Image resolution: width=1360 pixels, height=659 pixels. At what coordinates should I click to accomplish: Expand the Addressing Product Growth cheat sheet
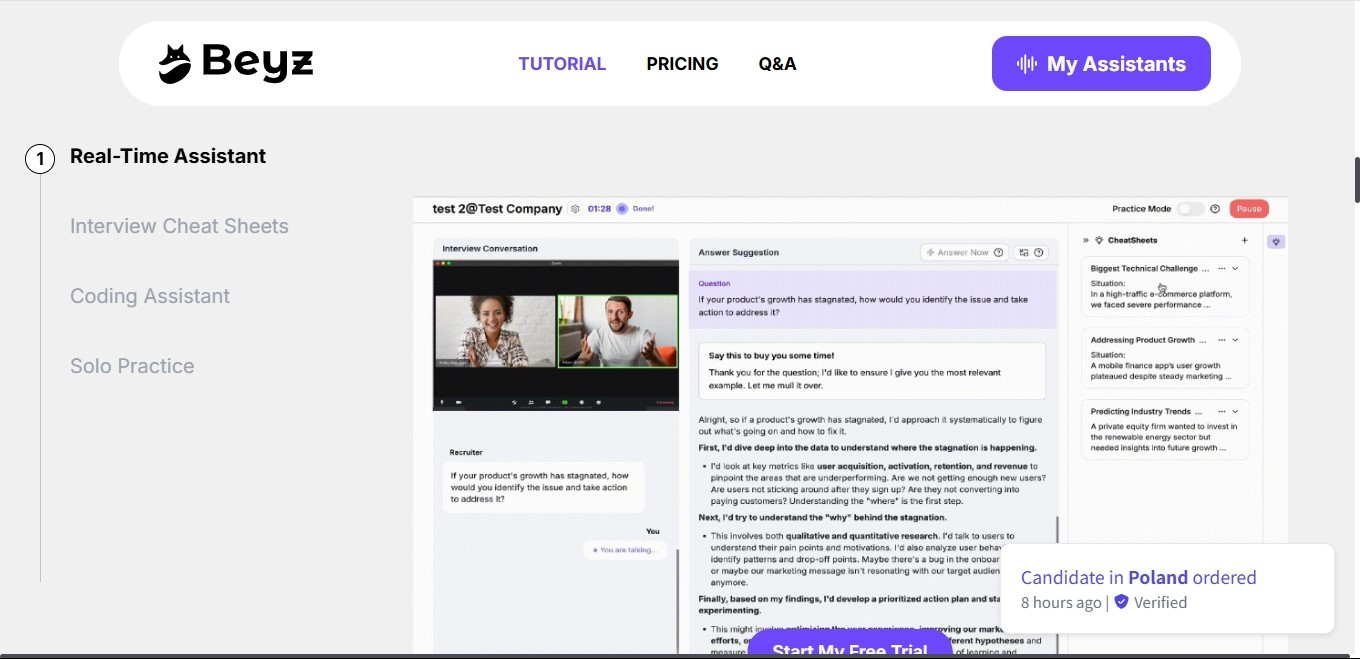(1235, 340)
